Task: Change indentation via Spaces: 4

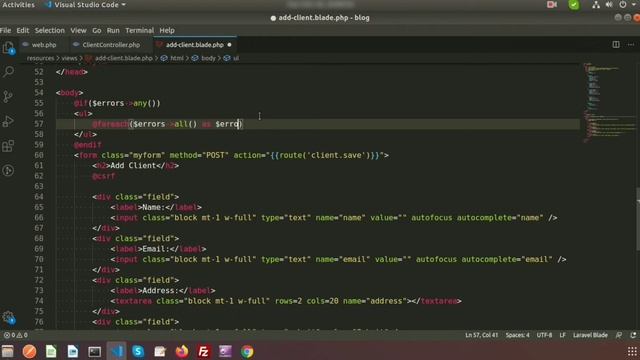Action: [518, 335]
